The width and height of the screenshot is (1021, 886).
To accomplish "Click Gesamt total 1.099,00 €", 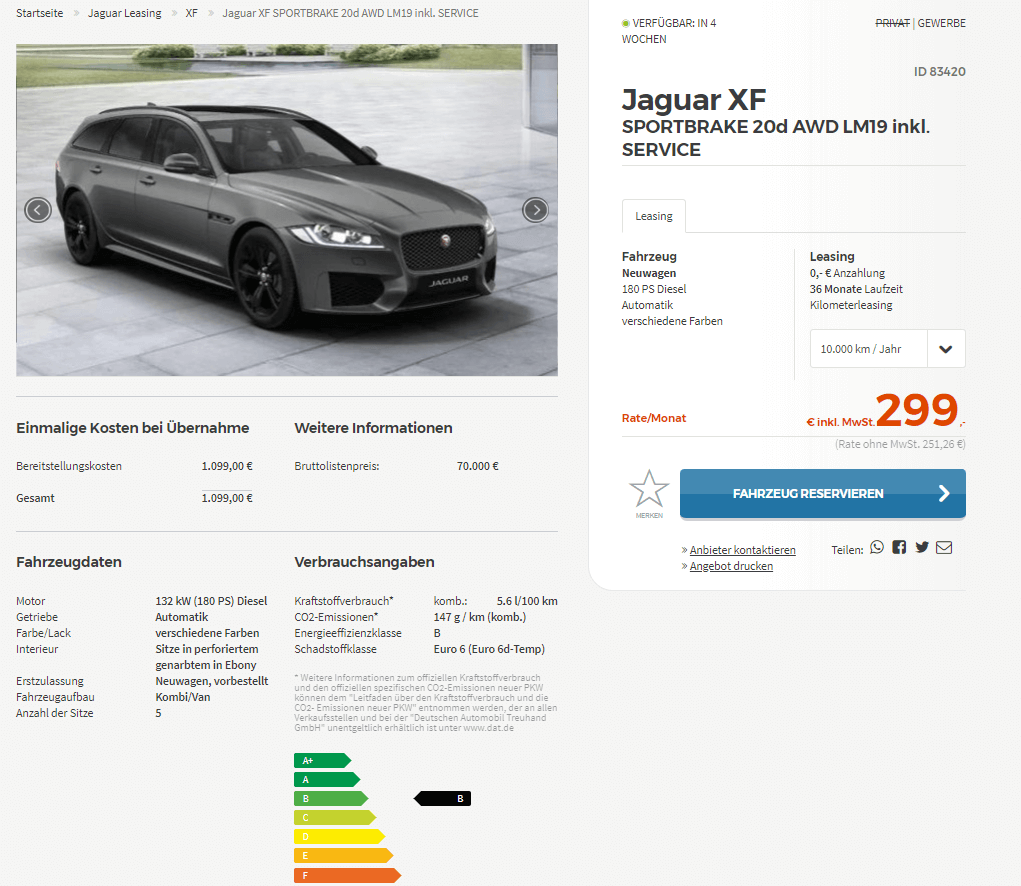I will 227,498.
